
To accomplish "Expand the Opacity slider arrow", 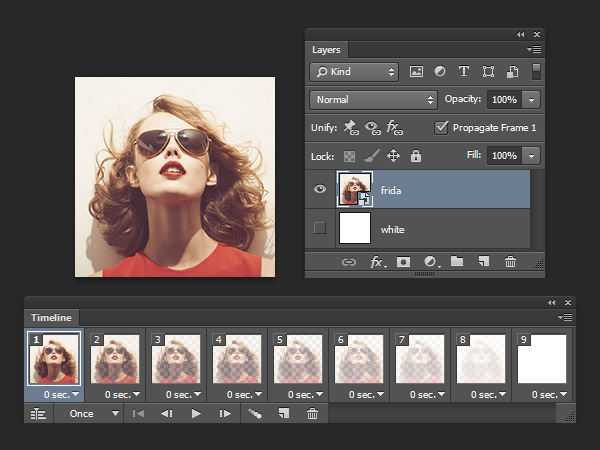I will point(531,100).
